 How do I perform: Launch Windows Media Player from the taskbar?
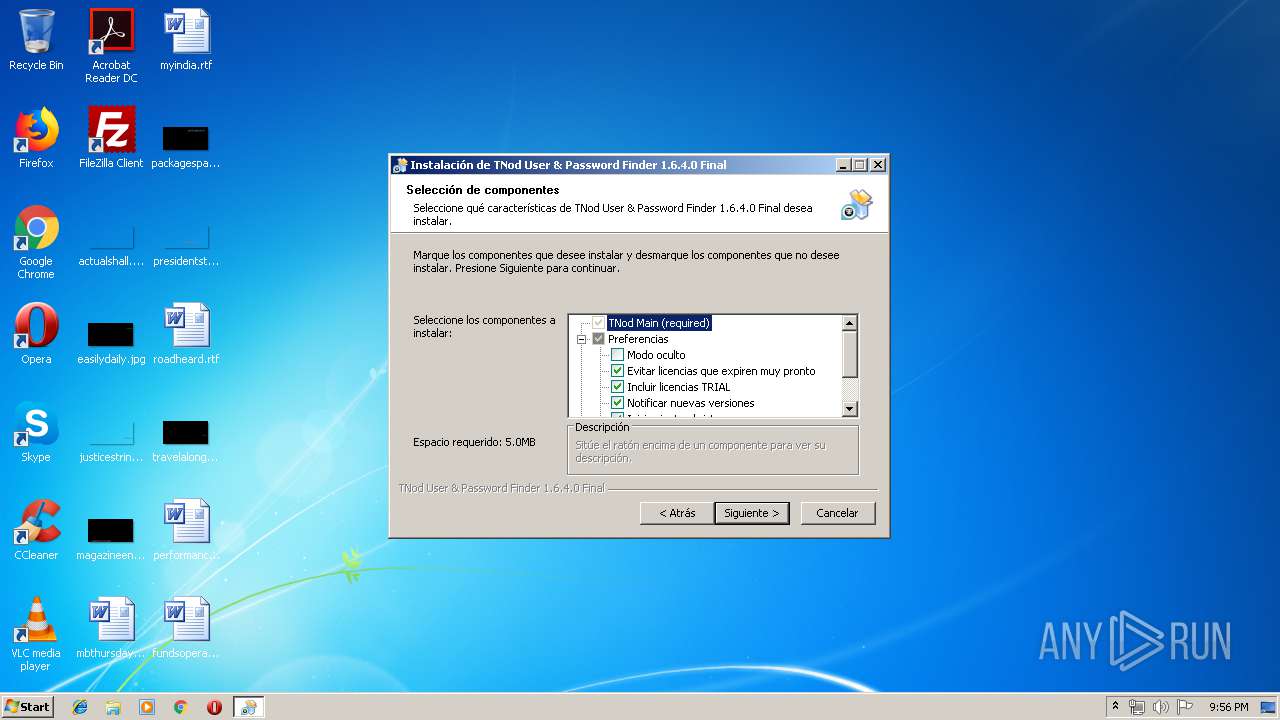coord(147,707)
